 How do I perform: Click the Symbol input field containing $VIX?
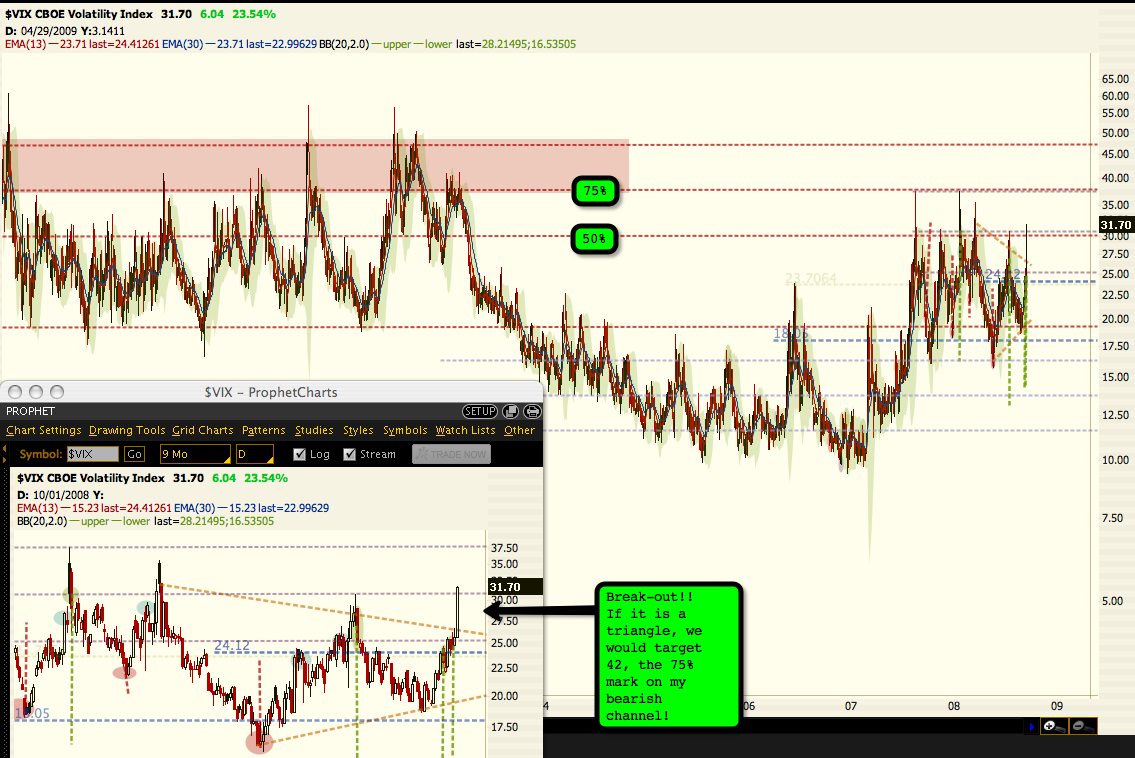(x=93, y=454)
